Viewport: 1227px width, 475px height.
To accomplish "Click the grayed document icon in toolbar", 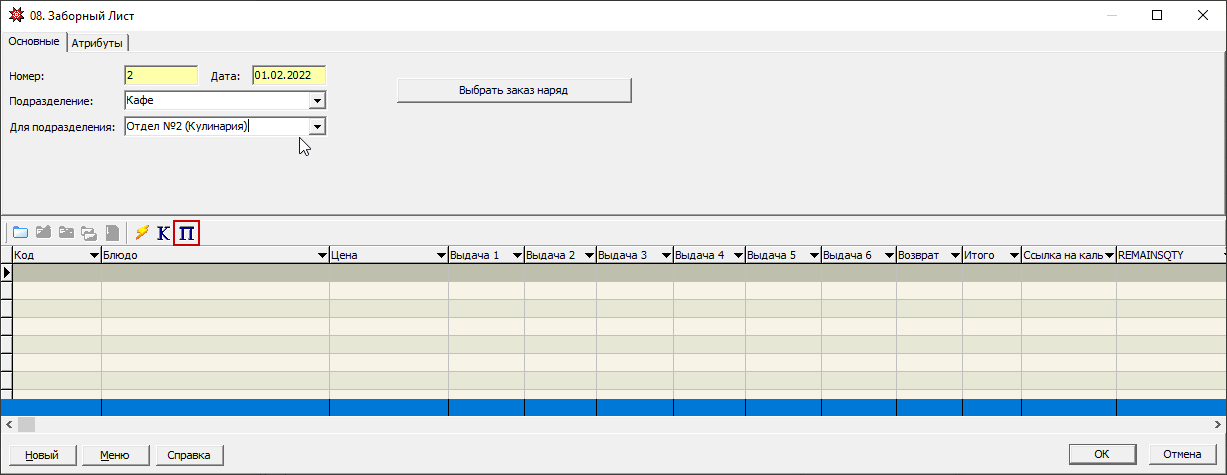I will click(113, 233).
